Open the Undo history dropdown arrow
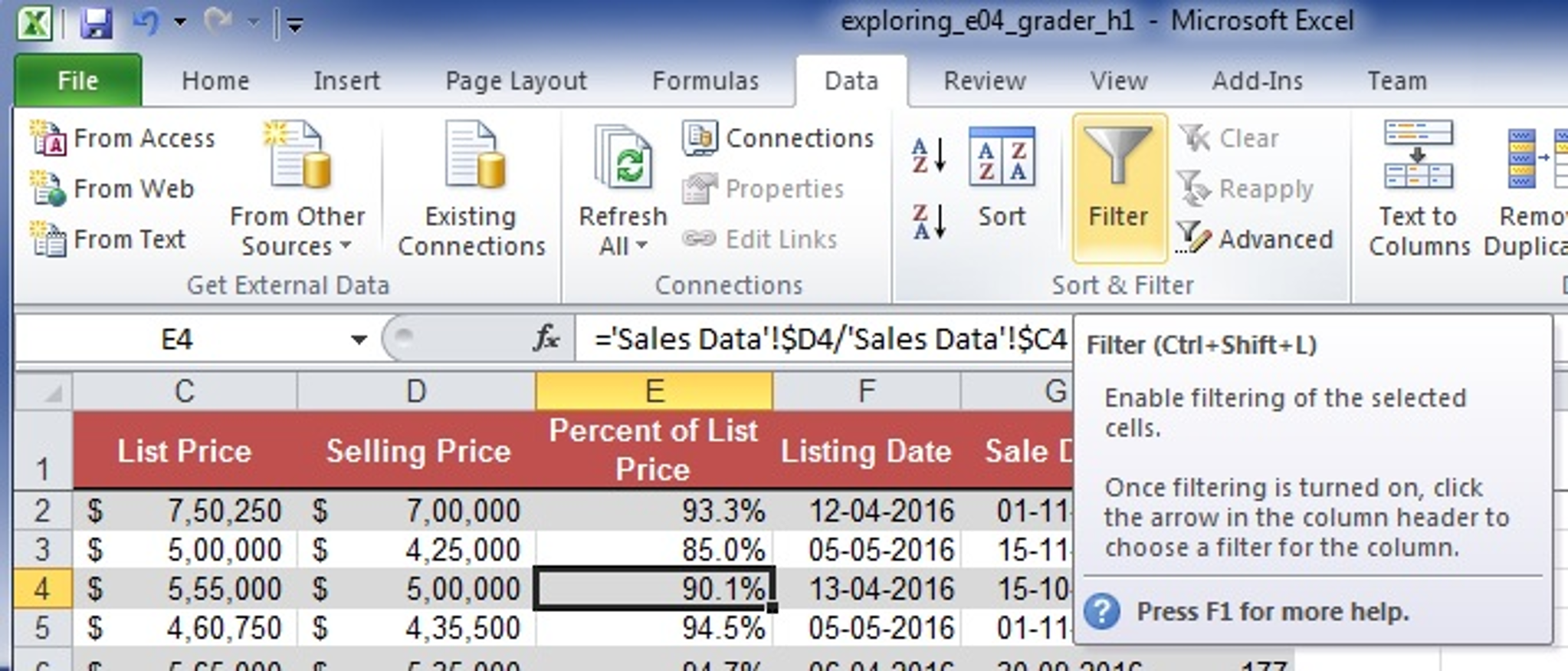 (x=180, y=22)
